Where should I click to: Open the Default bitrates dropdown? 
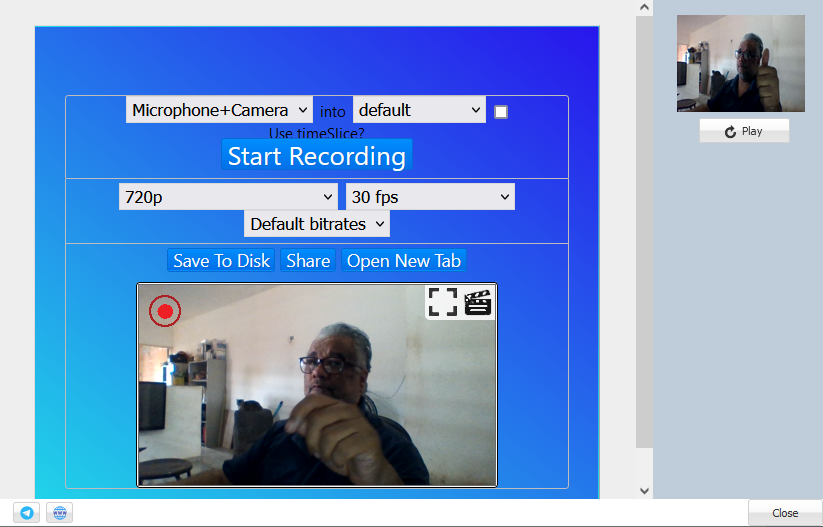(x=317, y=224)
